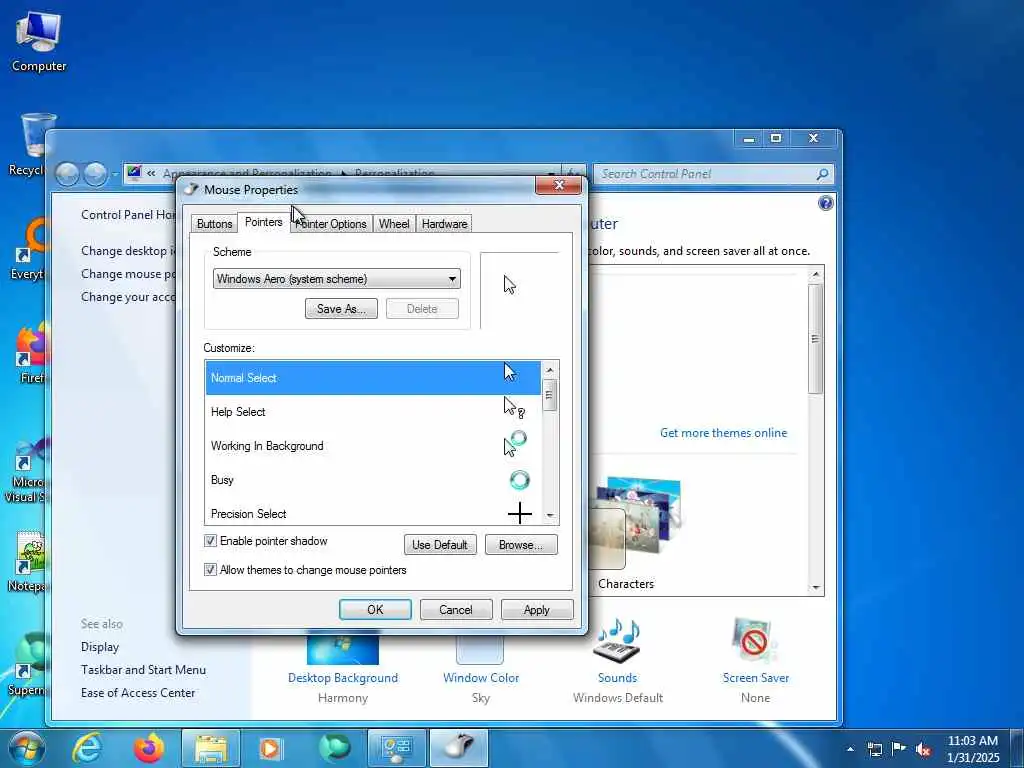
Task: Open Windows Explorer from the taskbar
Action: click(210, 748)
